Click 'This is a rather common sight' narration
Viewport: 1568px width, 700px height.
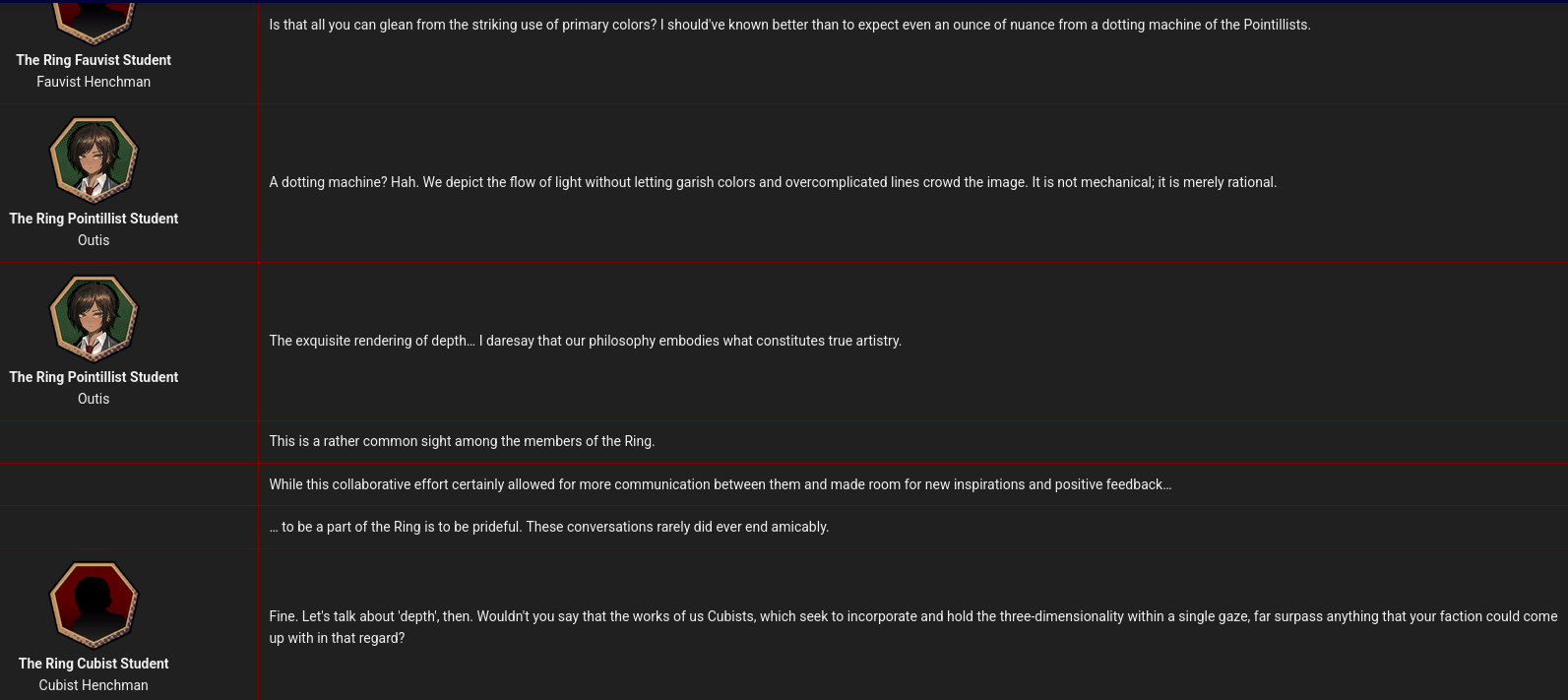click(x=462, y=441)
